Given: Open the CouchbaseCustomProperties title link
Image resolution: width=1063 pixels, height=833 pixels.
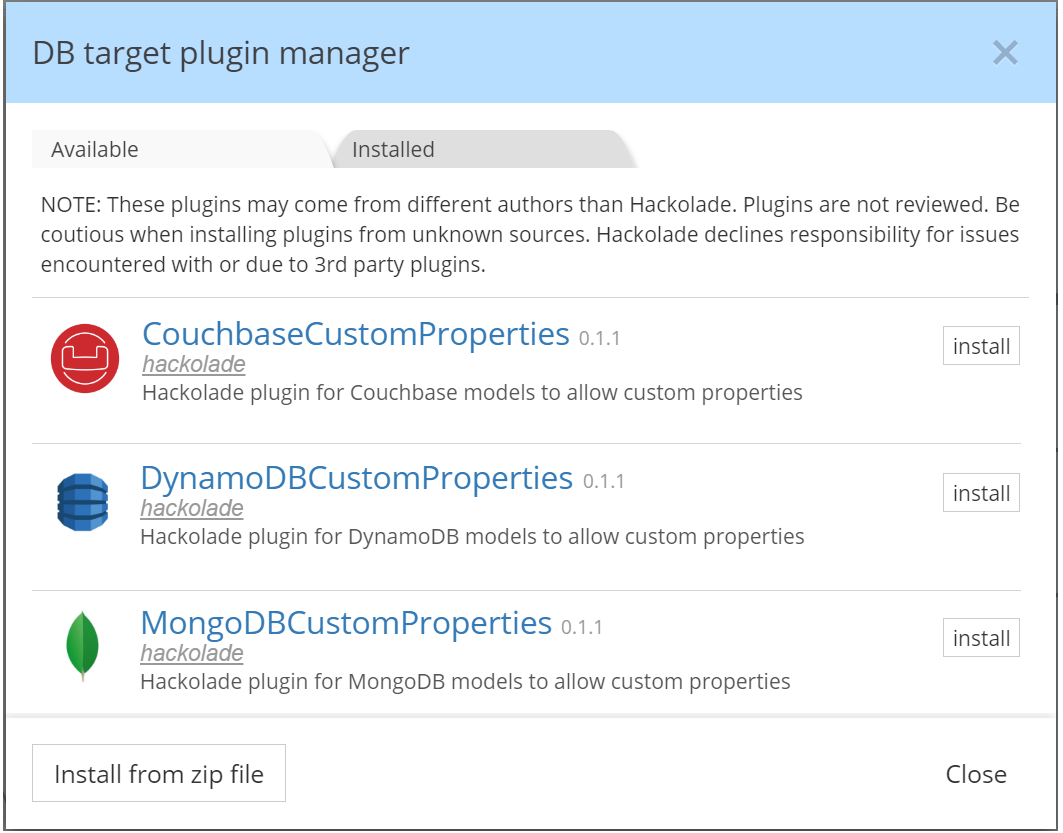Looking at the screenshot, I should tap(356, 334).
